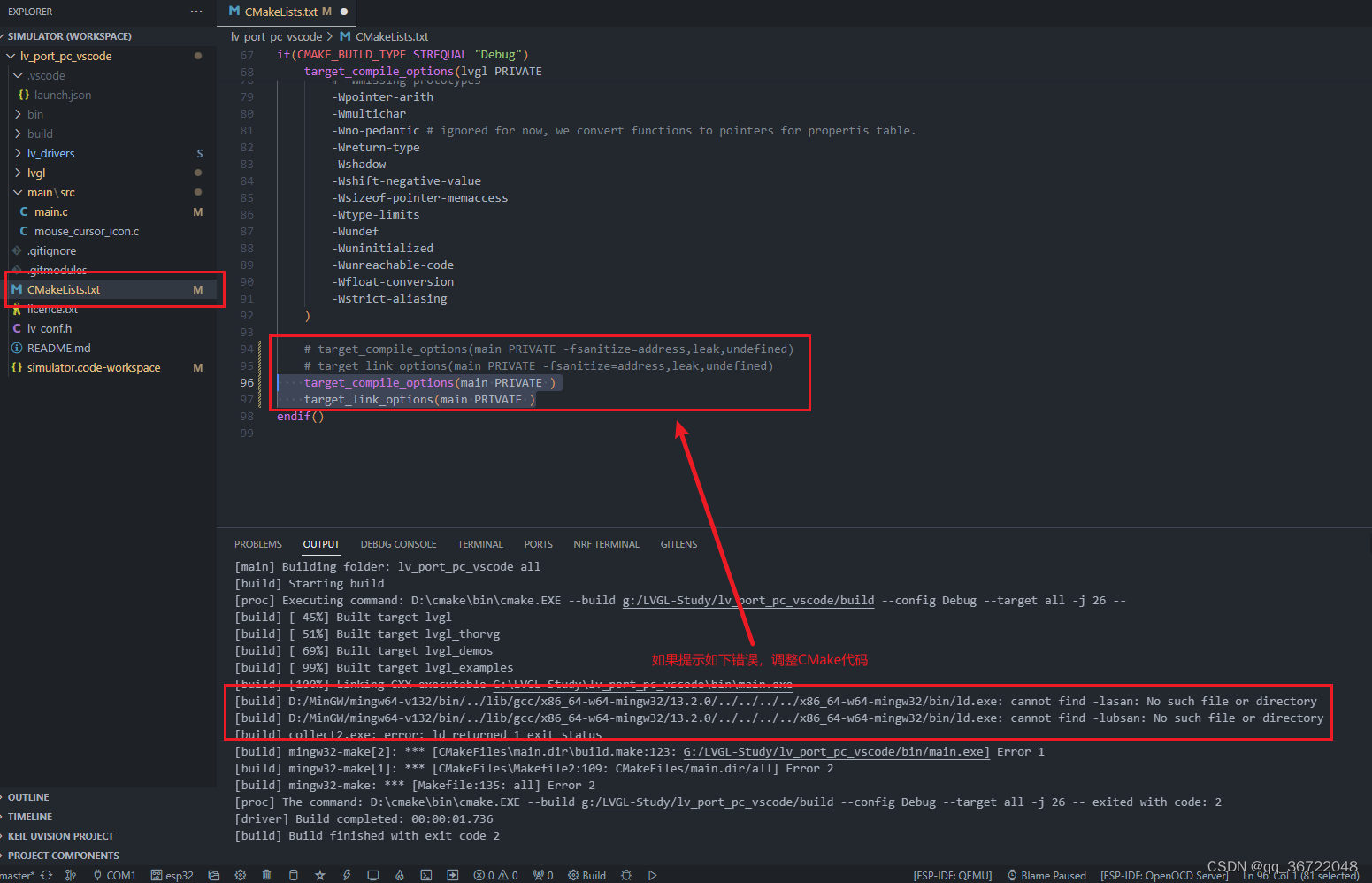Expand build folder
1372x883 pixels.
point(34,134)
